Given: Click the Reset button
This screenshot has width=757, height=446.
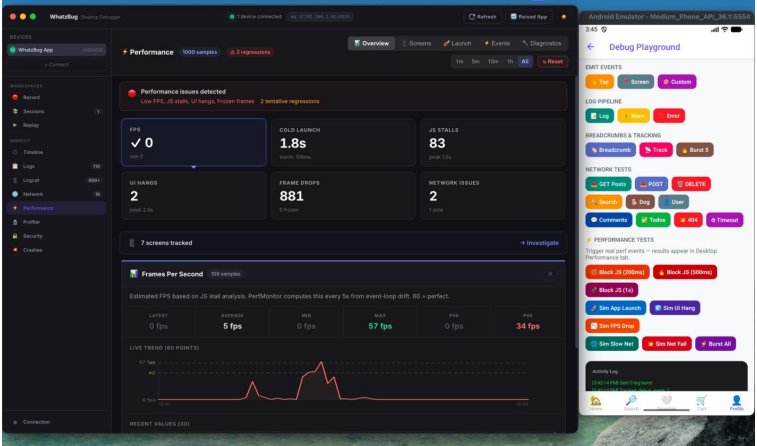Looking at the screenshot, I should click(552, 62).
